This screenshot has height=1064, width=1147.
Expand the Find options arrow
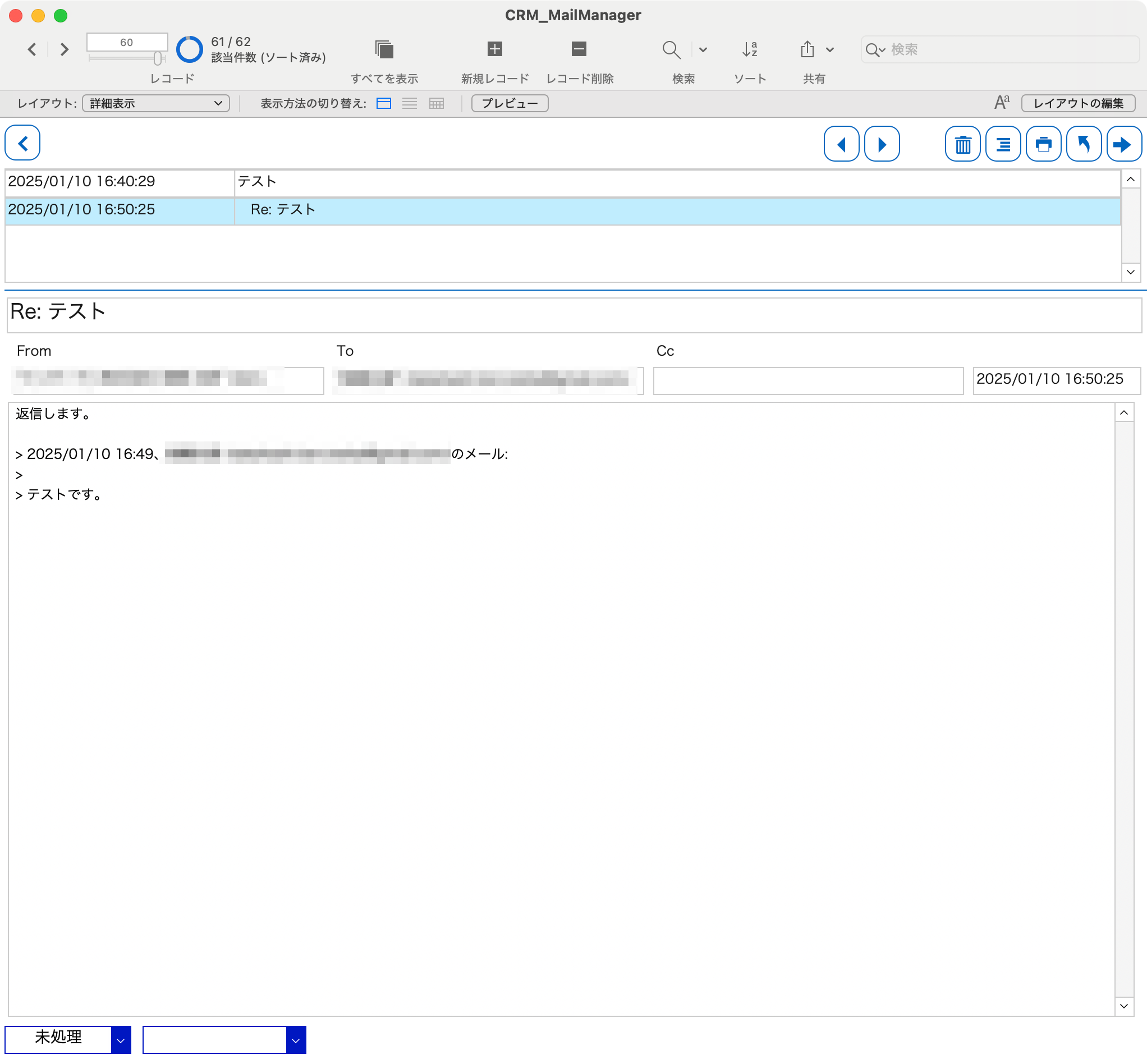[x=703, y=49]
